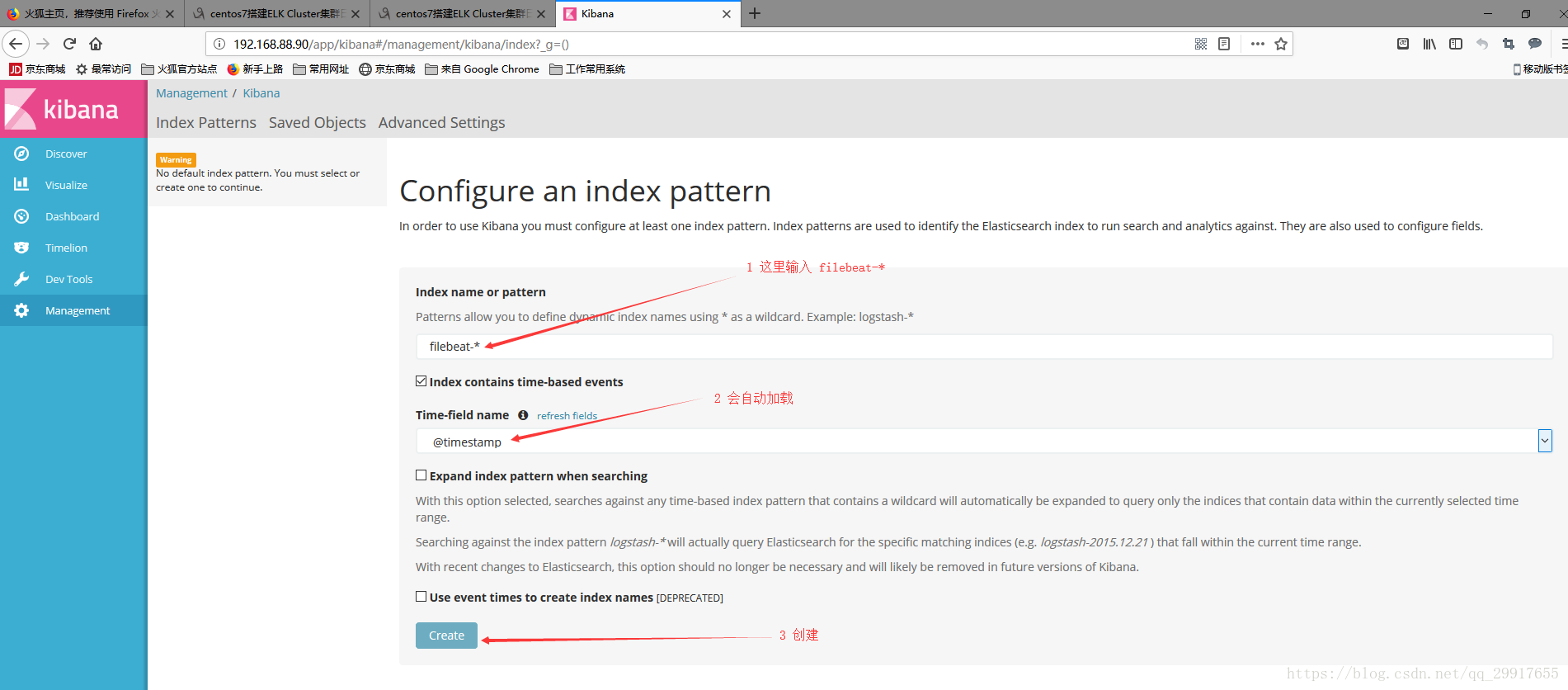Image resolution: width=1568 pixels, height=690 pixels.
Task: Open the Timelion mask icon
Action: click(x=21, y=248)
